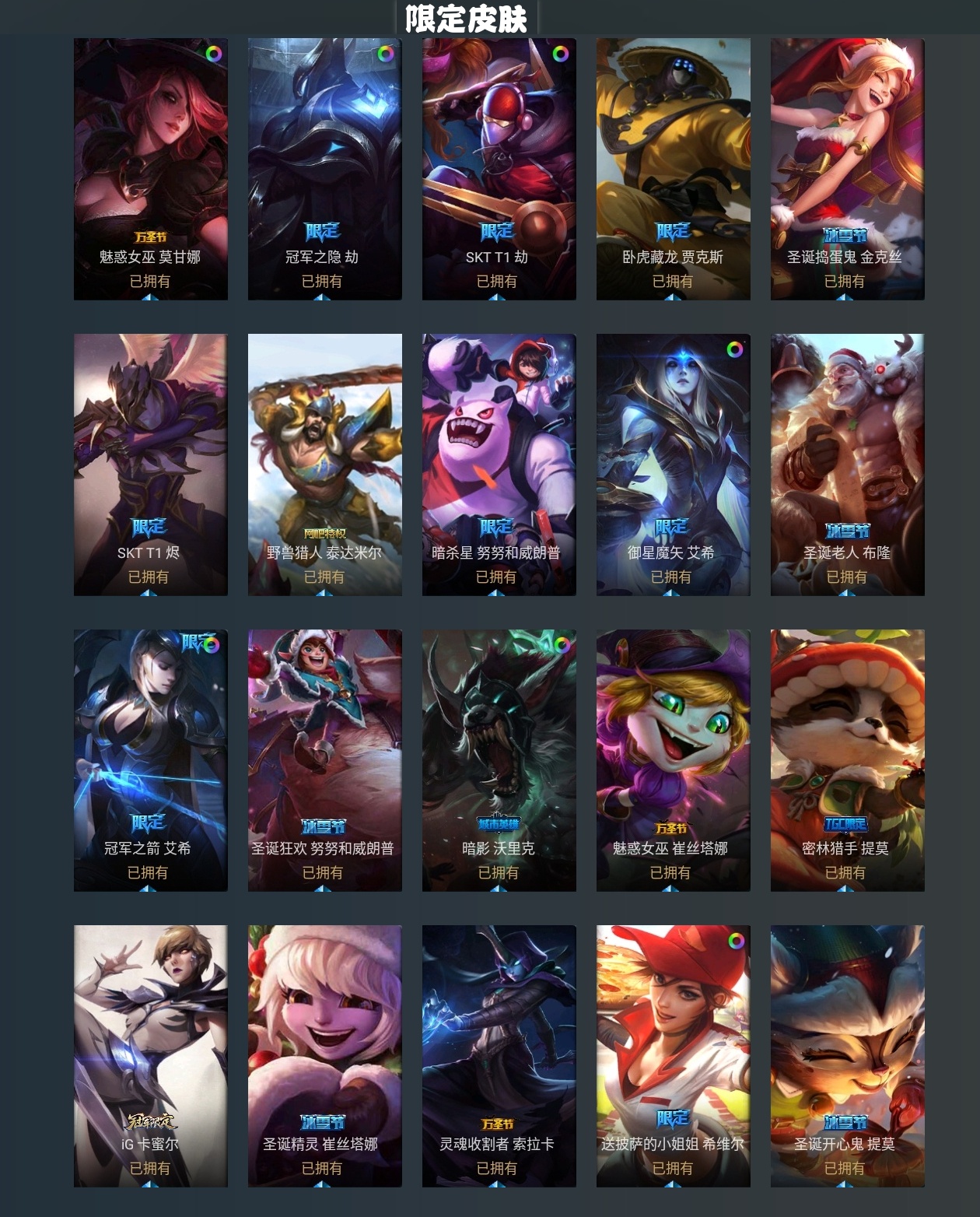The image size is (980, 1217).
Task: Click chroma wheel icon on 暗影 沃里克
Action: [562, 644]
